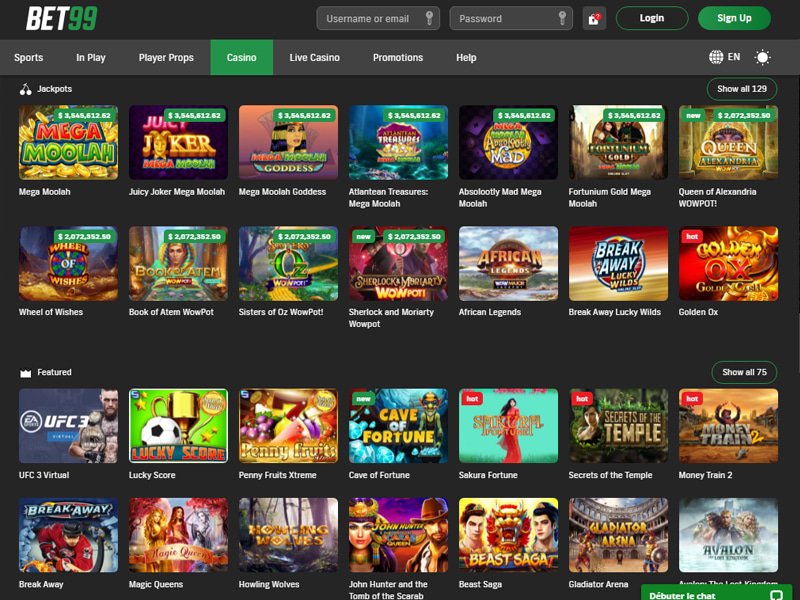Click the Cave of Fortune title
This screenshot has height=600, width=800.
(x=379, y=475)
